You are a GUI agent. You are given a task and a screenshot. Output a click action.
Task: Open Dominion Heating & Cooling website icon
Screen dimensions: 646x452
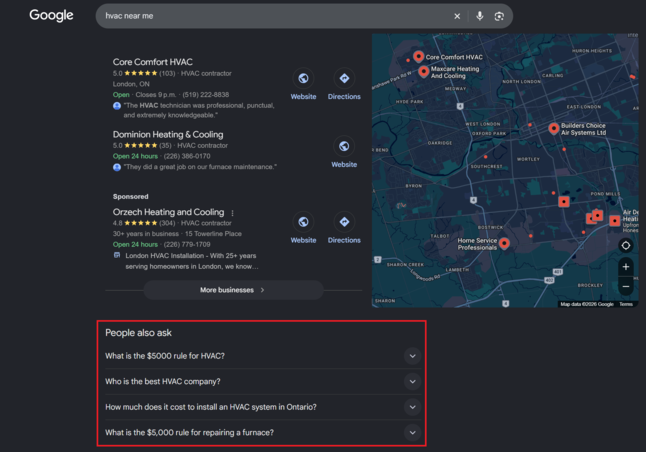pos(344,146)
